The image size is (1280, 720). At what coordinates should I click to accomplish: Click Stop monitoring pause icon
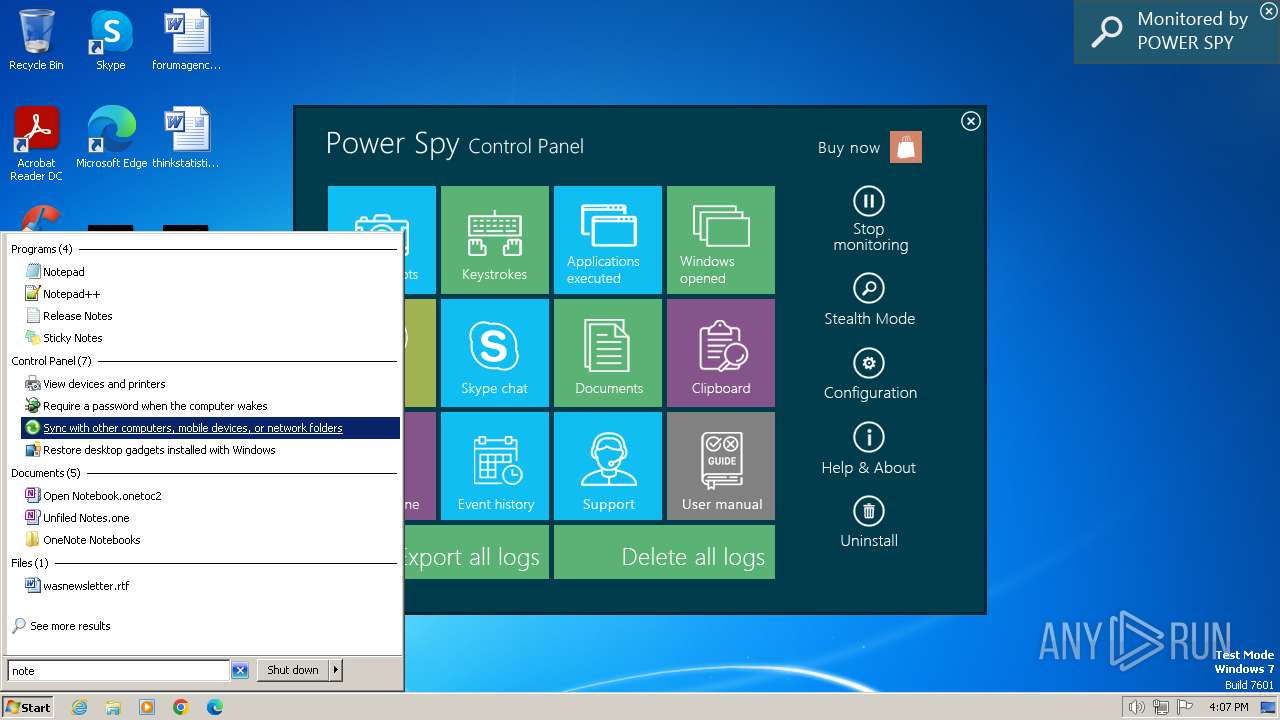pos(869,201)
